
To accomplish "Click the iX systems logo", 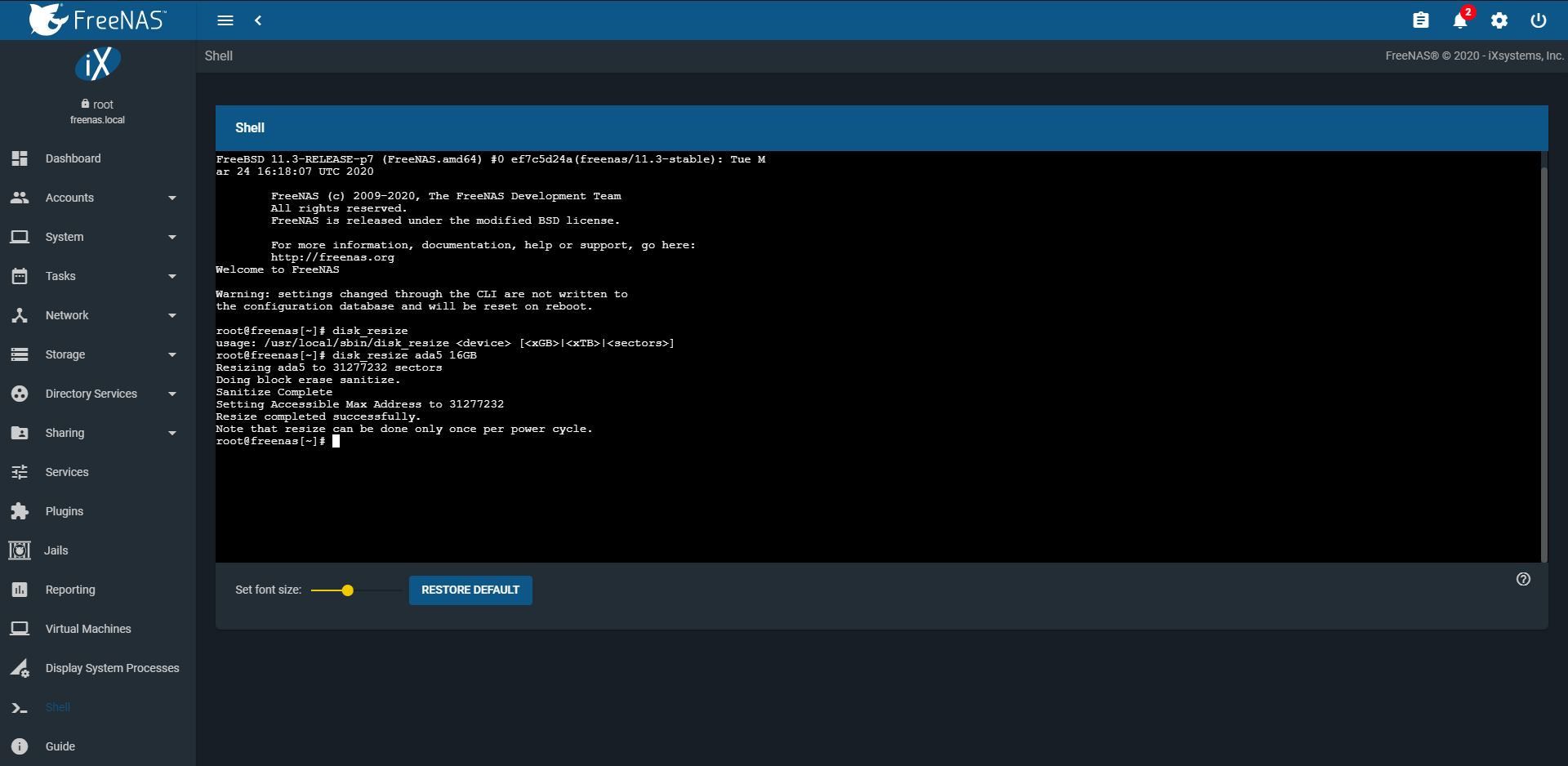I will click(x=98, y=64).
